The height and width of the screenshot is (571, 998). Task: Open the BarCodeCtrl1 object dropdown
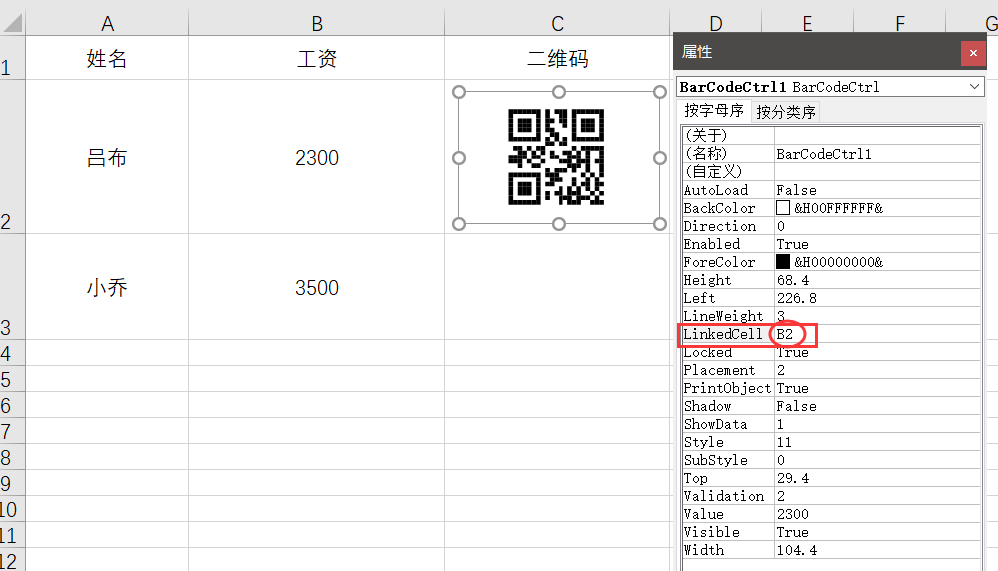tap(974, 87)
